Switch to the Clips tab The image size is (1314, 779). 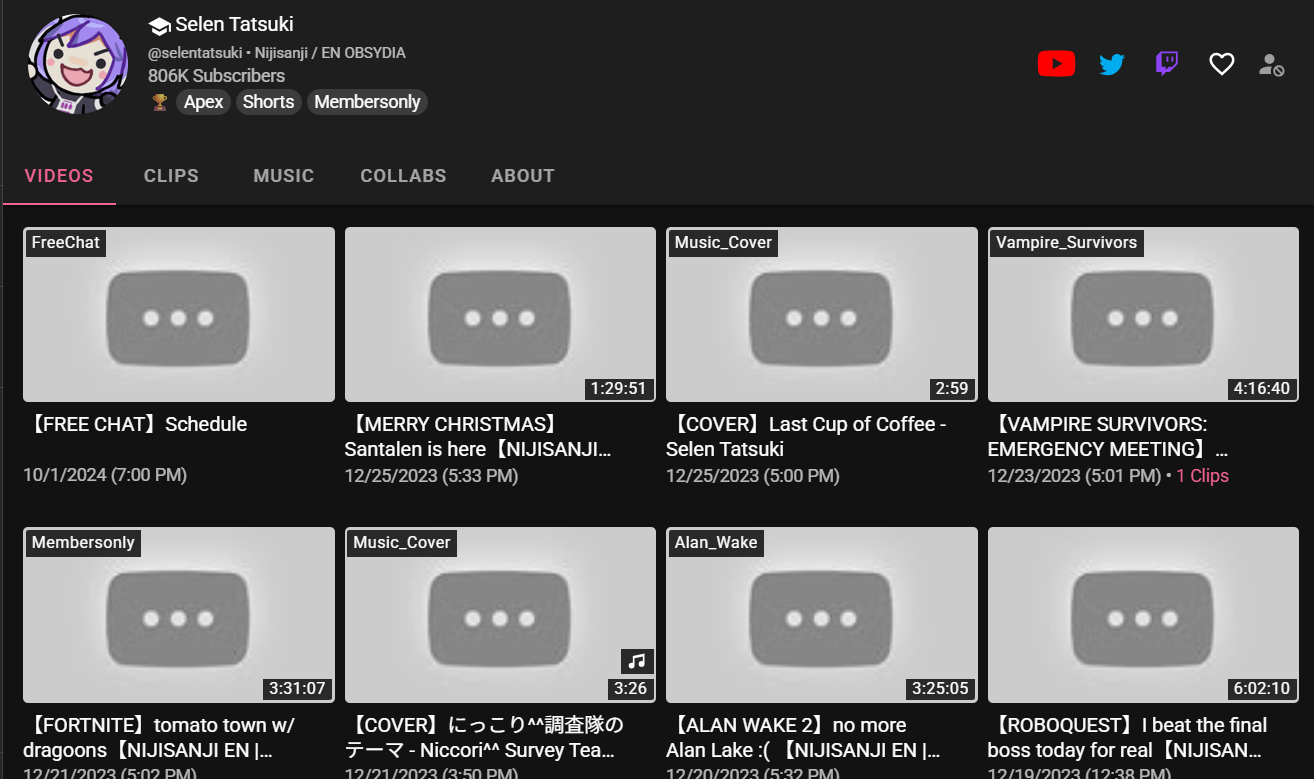tap(171, 176)
